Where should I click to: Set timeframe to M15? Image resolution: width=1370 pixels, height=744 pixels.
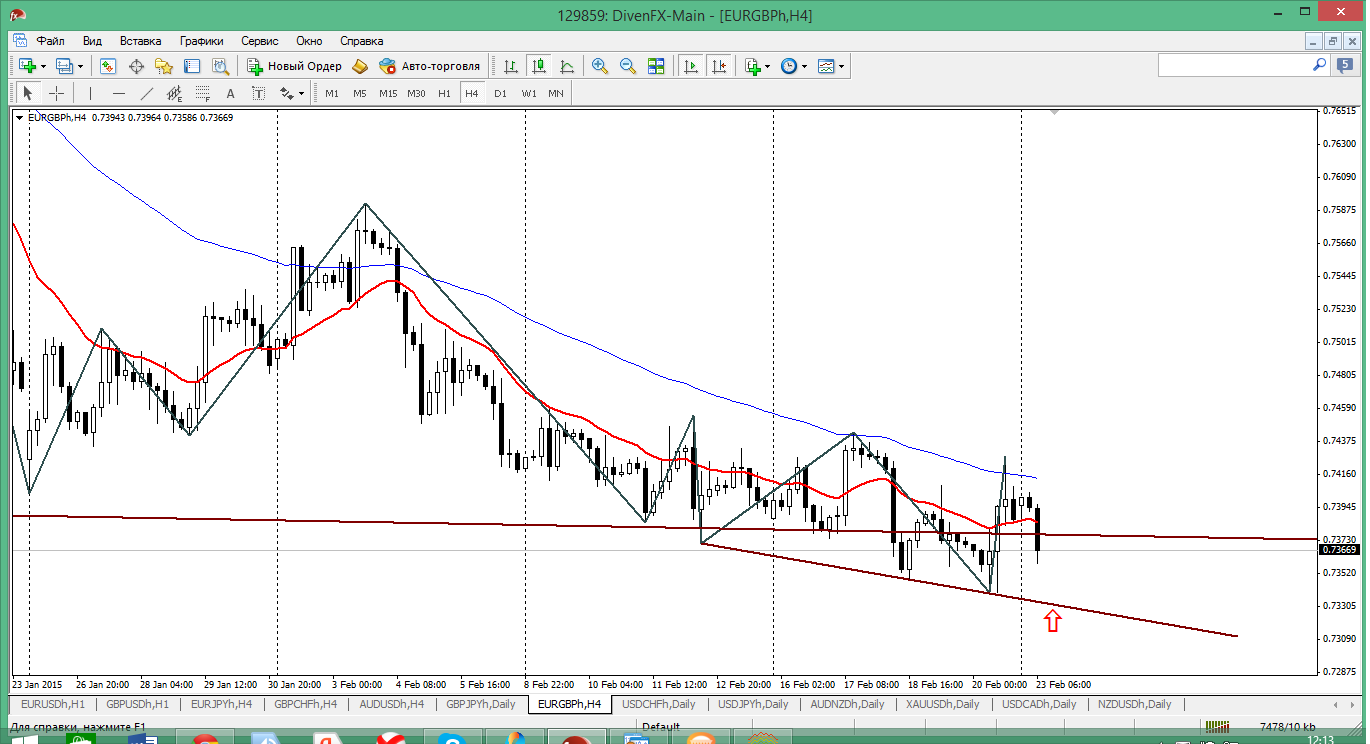coord(388,93)
